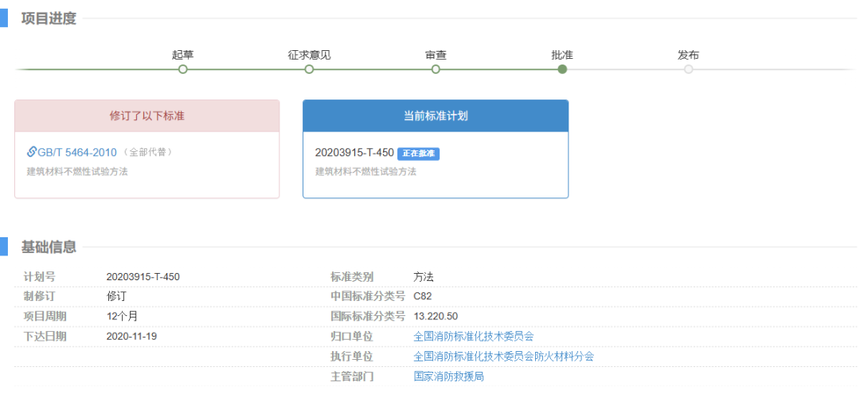Click the 征求意见 stage label
Viewport: 860px width, 402px height.
coord(309,54)
